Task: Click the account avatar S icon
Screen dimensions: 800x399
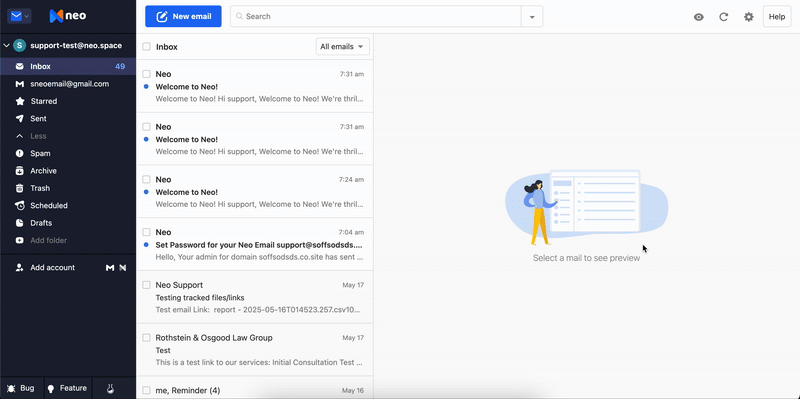Action: 19,45
